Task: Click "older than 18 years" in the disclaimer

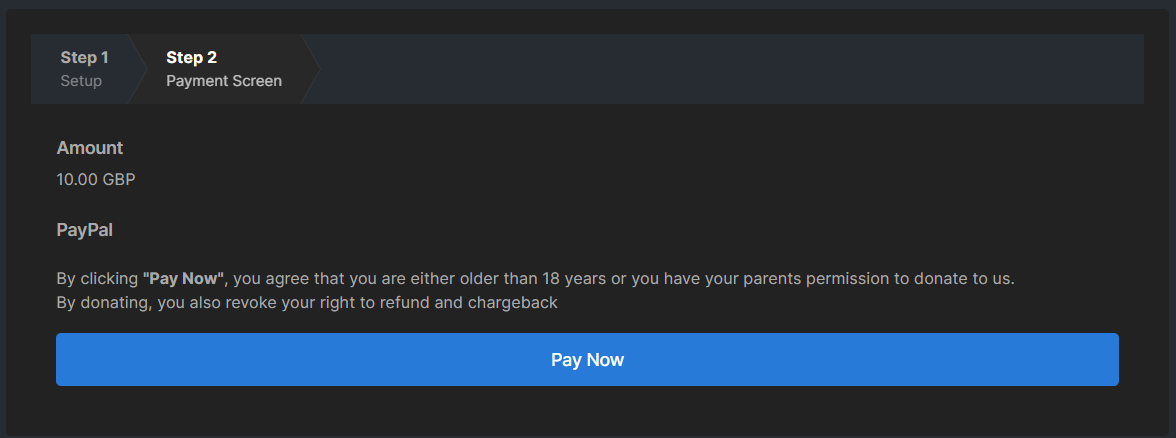Action: (x=529, y=279)
